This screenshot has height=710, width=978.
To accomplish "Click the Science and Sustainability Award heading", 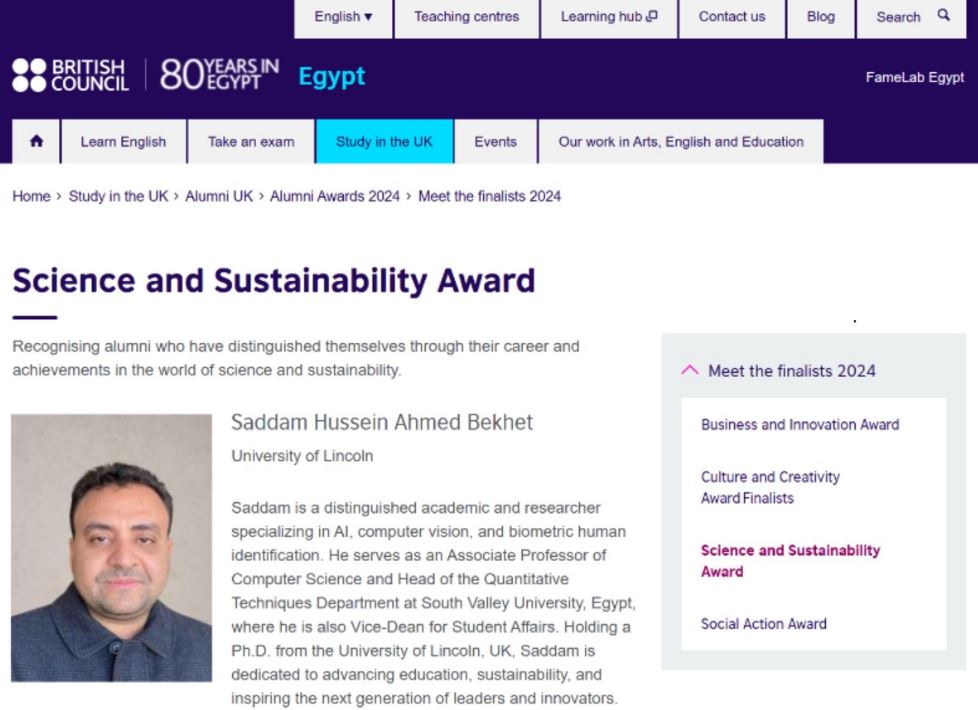I will 274,280.
